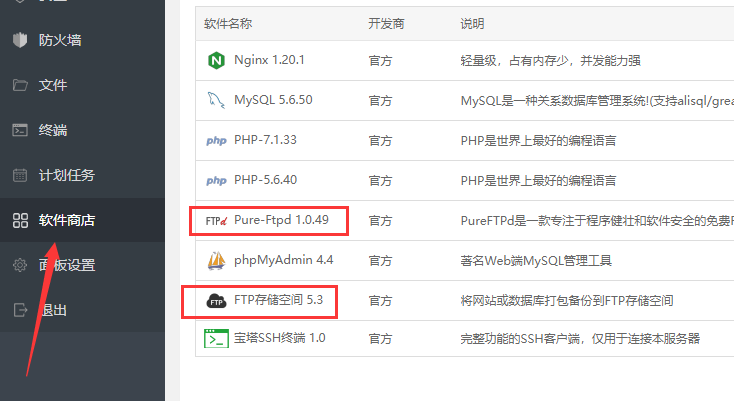Click 官方 in the 宝塔SSH终端 row
This screenshot has height=401, width=734.
pos(380,339)
